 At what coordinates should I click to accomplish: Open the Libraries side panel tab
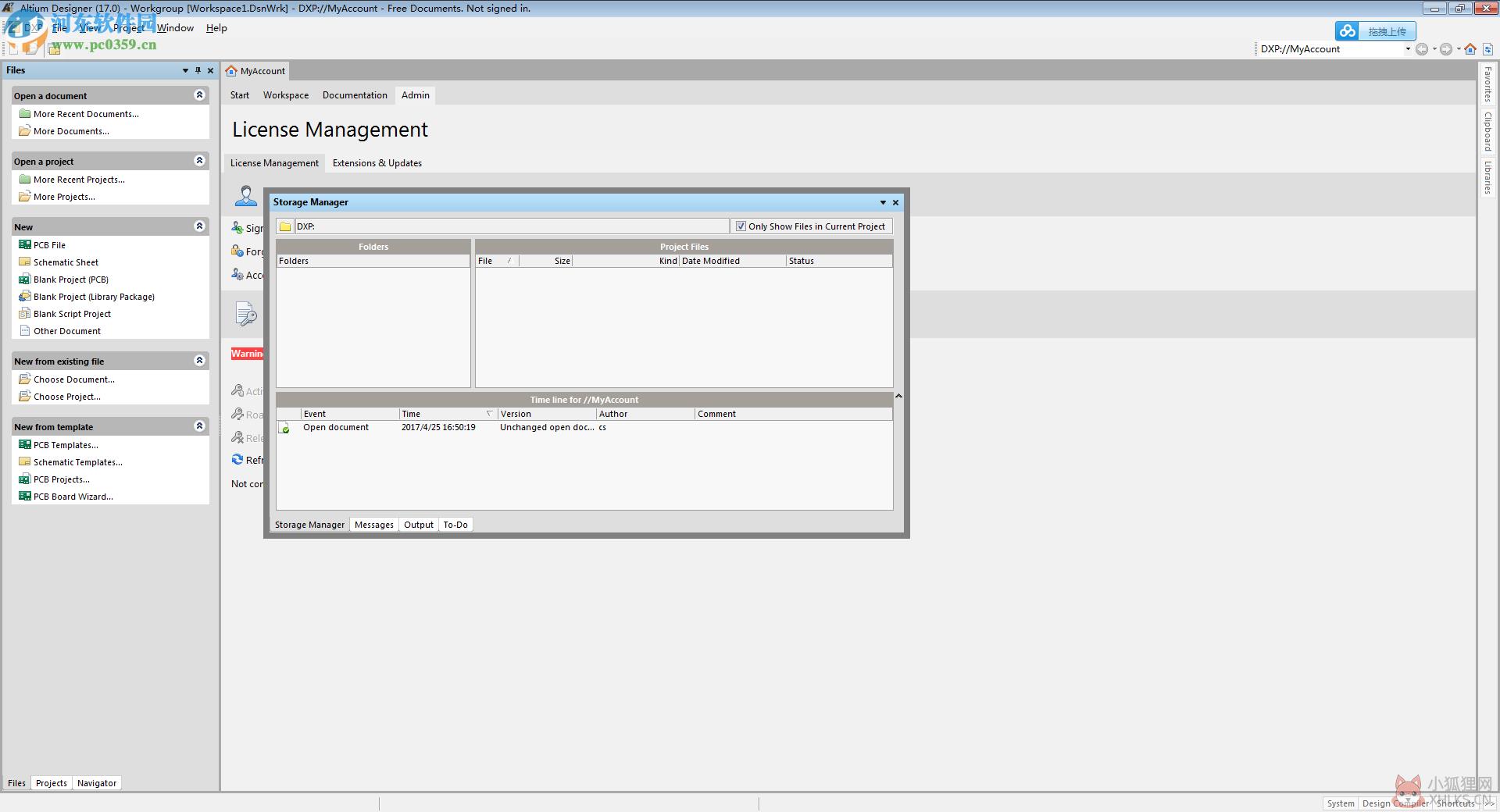tap(1488, 178)
